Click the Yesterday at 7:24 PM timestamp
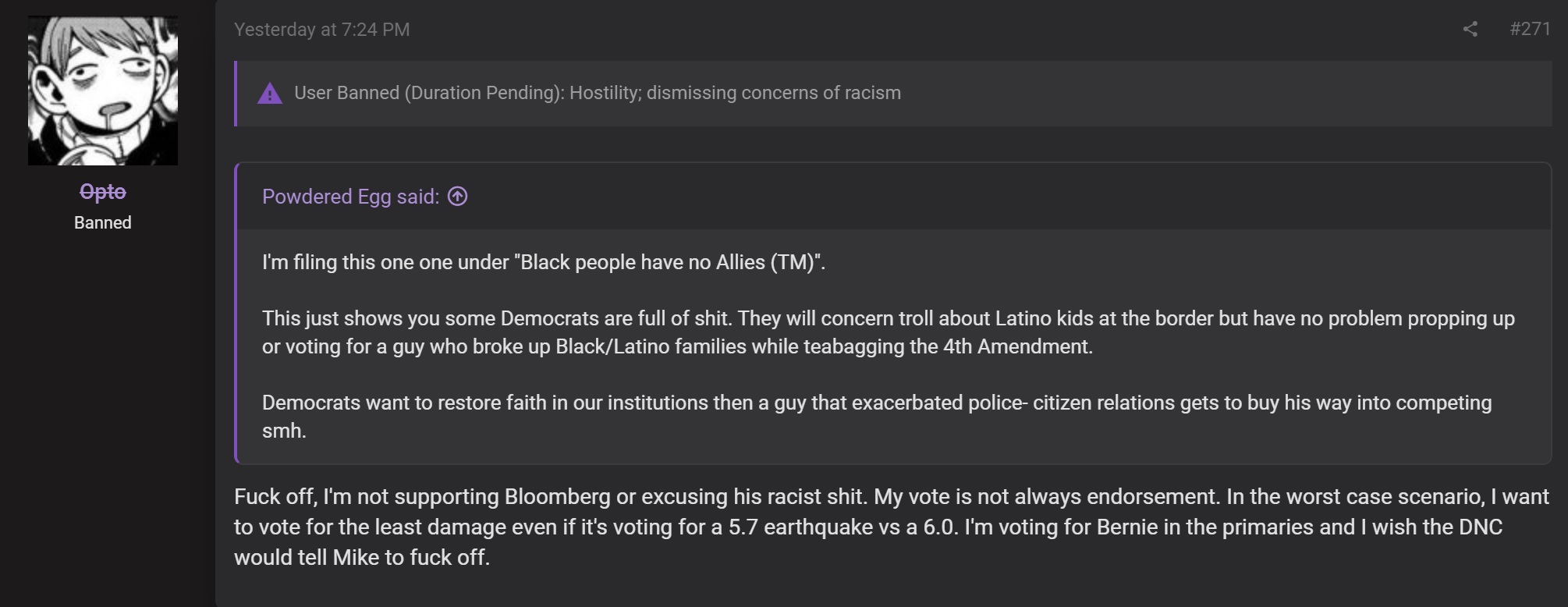The image size is (1568, 607). coord(321,30)
